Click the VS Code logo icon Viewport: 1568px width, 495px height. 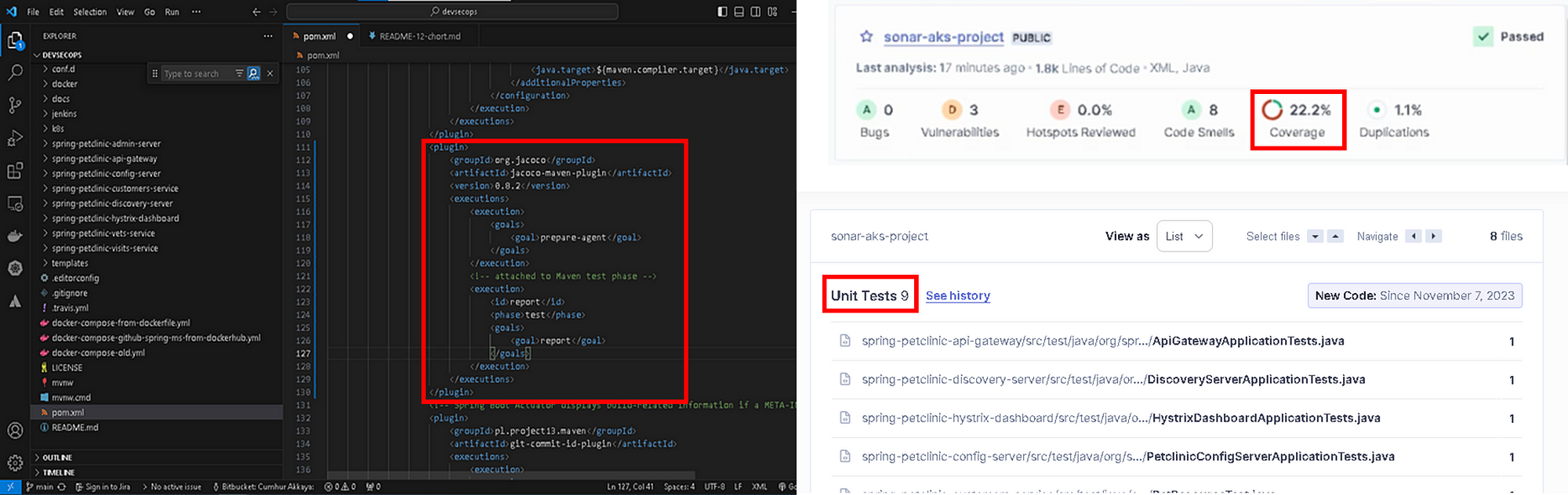point(11,12)
